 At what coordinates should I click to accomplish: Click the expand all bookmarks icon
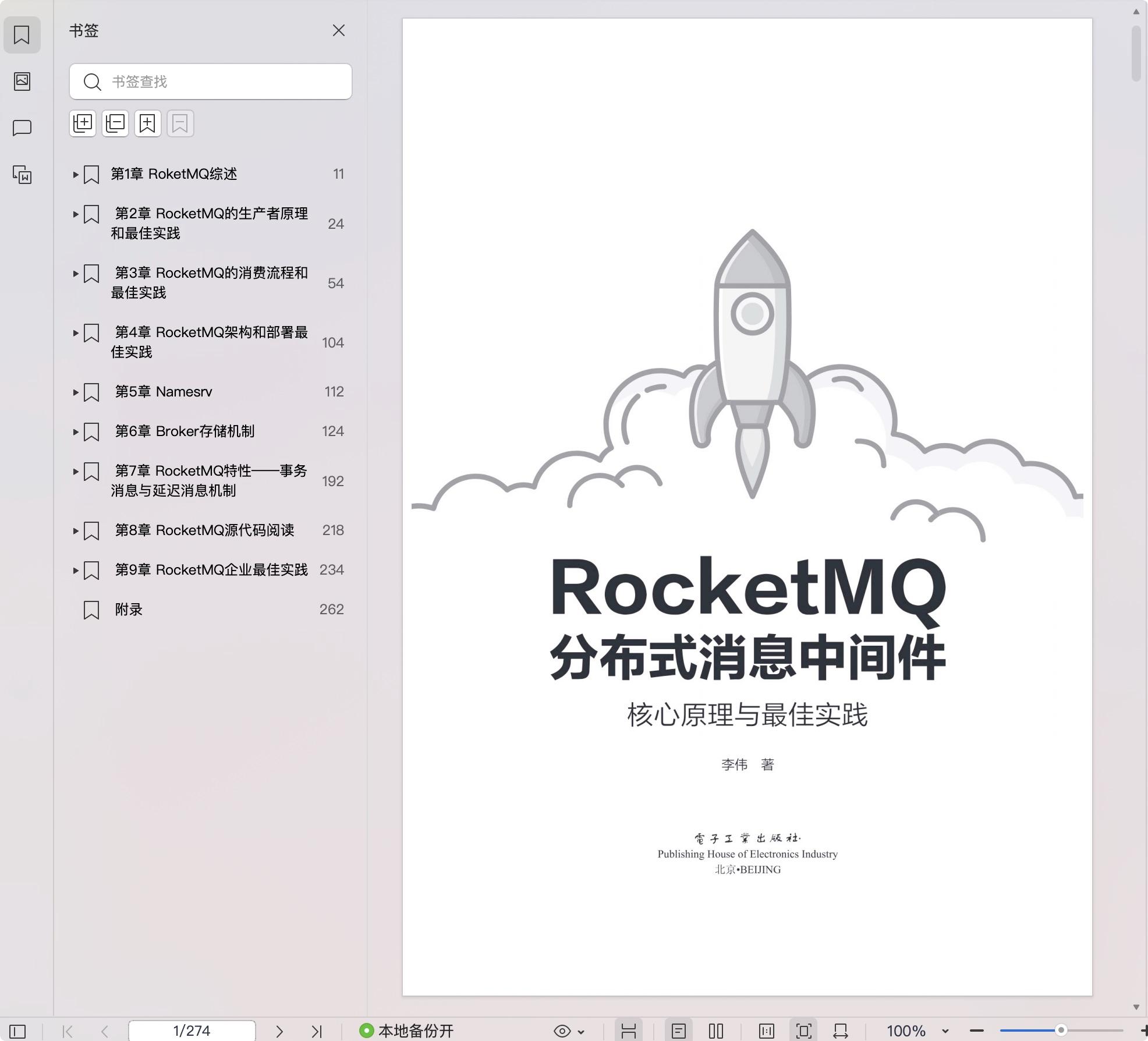pyautogui.click(x=83, y=123)
